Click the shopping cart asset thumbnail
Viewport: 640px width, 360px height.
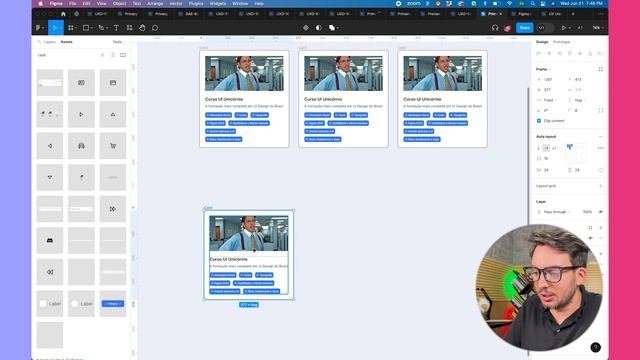click(113, 146)
